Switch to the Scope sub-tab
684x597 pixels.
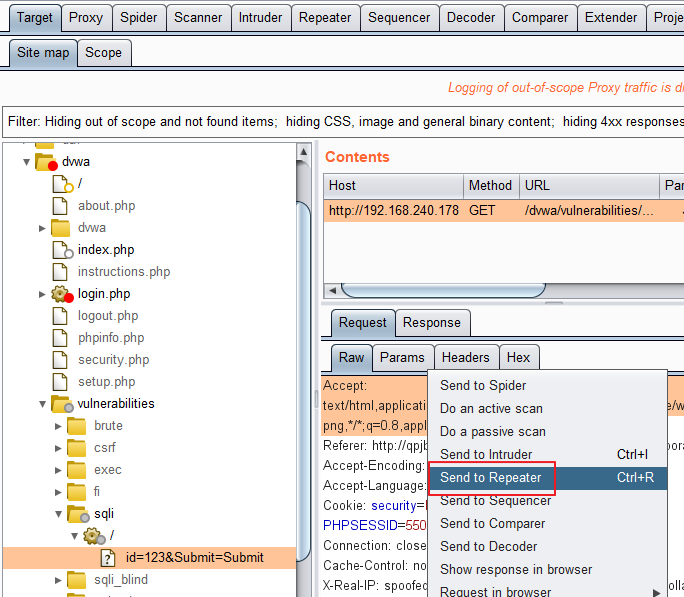pos(104,53)
